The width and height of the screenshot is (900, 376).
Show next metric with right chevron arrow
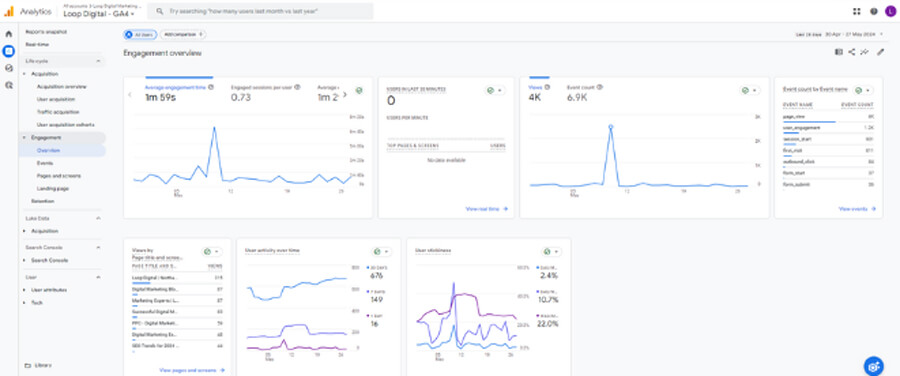[344, 95]
